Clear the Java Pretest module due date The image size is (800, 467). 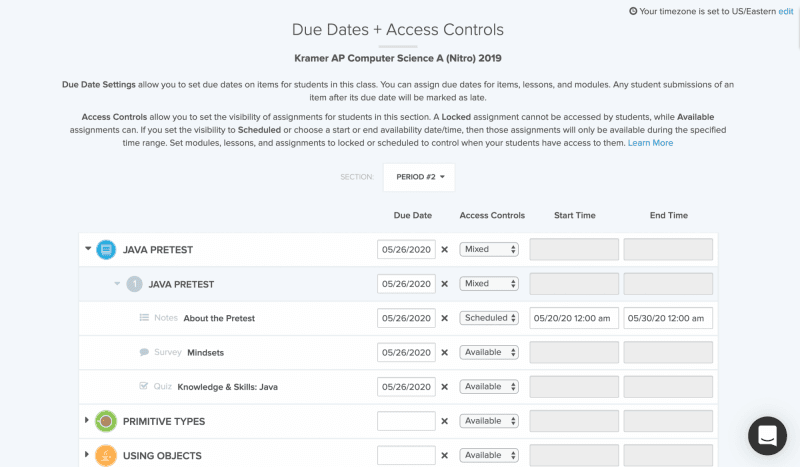click(x=445, y=250)
